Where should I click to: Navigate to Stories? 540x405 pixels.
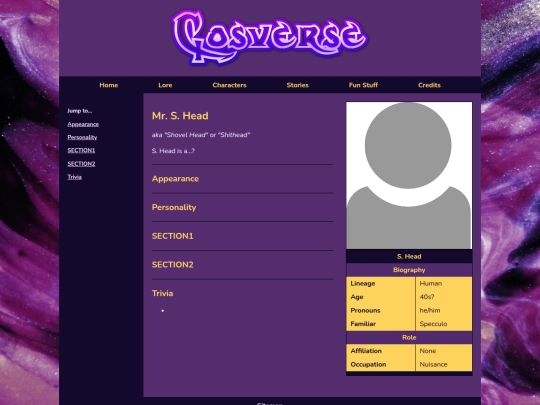point(298,85)
